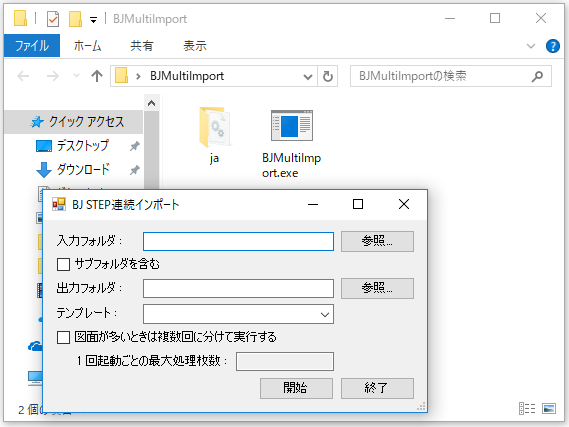Click the 出力フォルダ text field

click(x=238, y=288)
